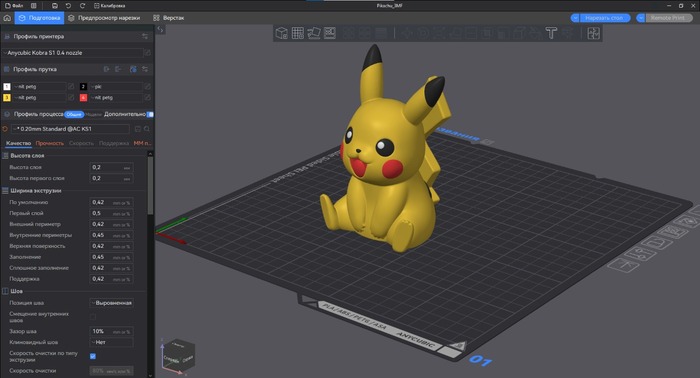Image resolution: width=700 pixels, height=378 pixels.
Task: Click the arrange objects toolbar icon
Action: (329, 33)
